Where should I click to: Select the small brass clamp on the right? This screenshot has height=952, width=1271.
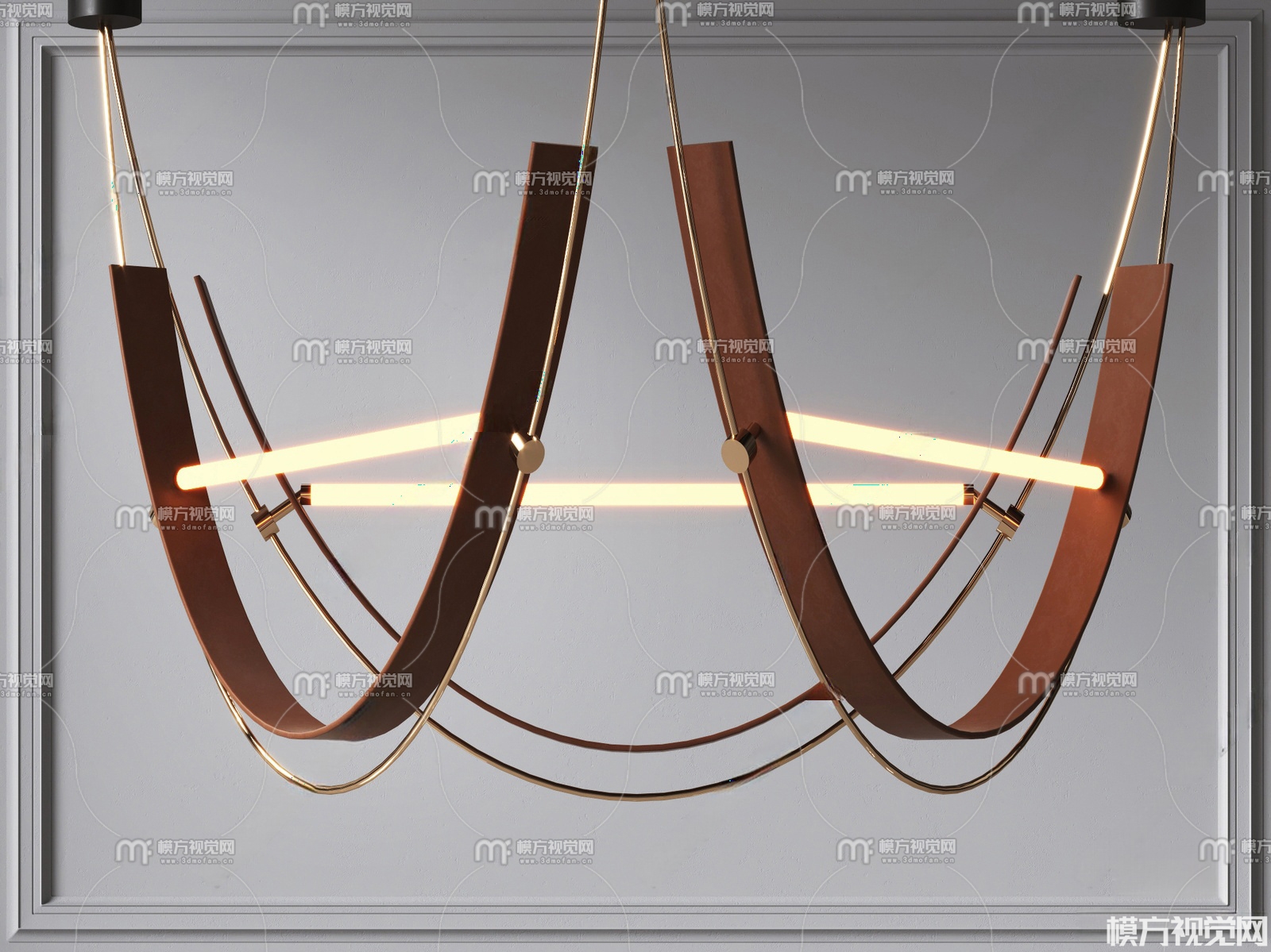click(1009, 520)
